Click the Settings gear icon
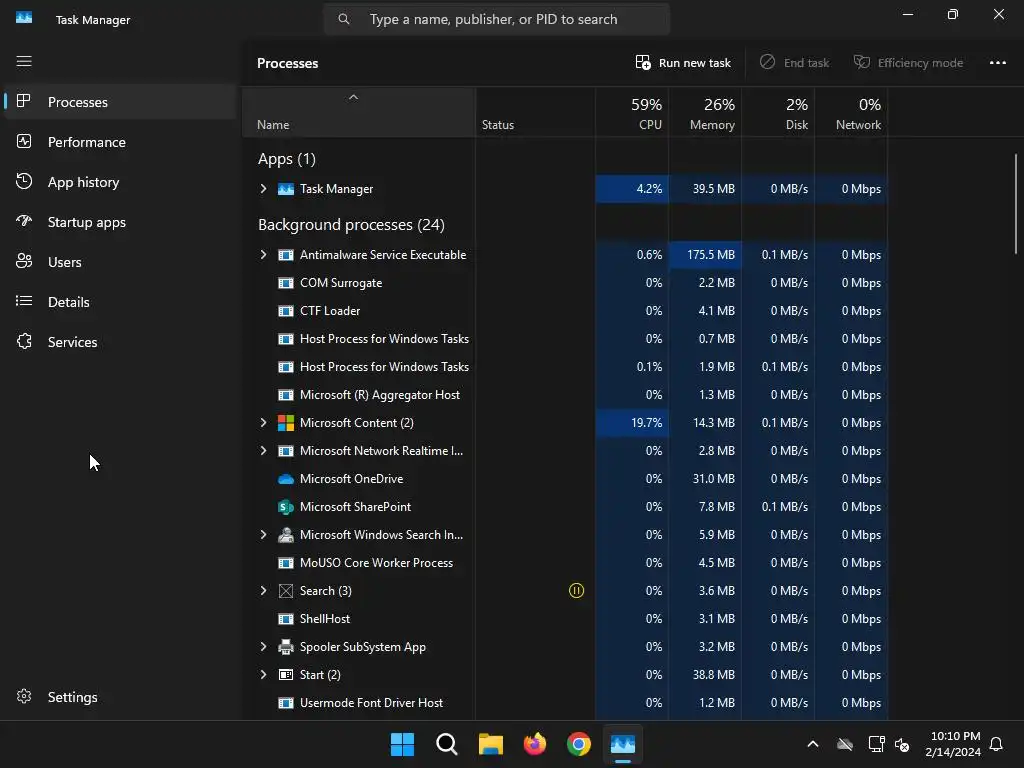 (24, 697)
